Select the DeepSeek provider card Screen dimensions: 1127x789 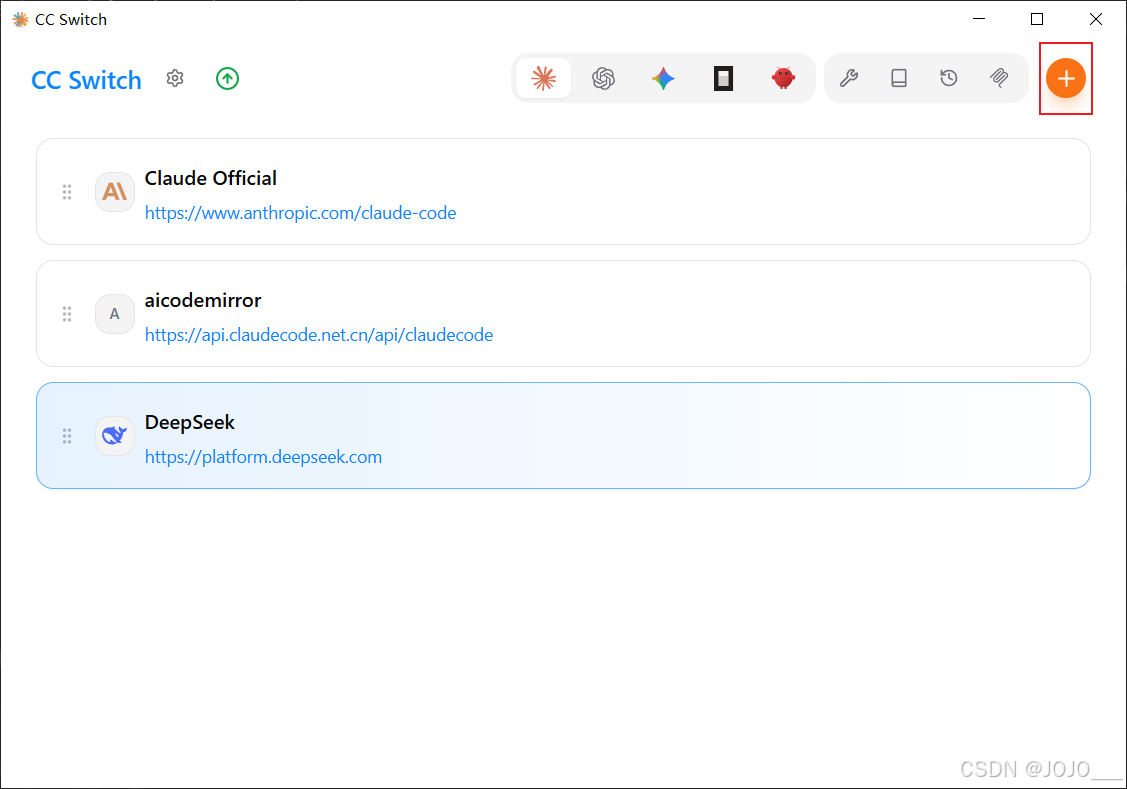tap(564, 435)
